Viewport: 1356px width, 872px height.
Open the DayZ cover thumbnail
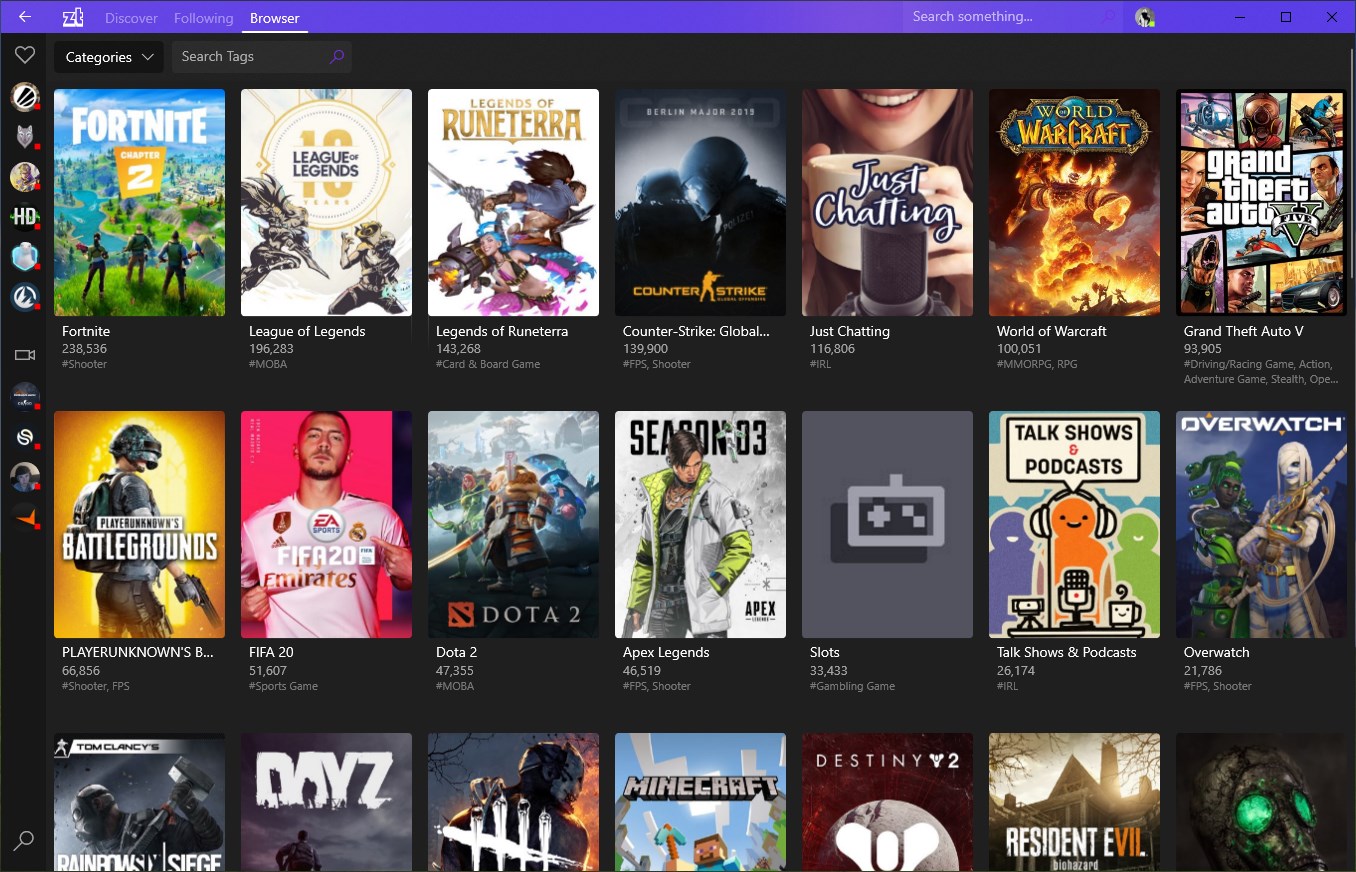coord(326,802)
